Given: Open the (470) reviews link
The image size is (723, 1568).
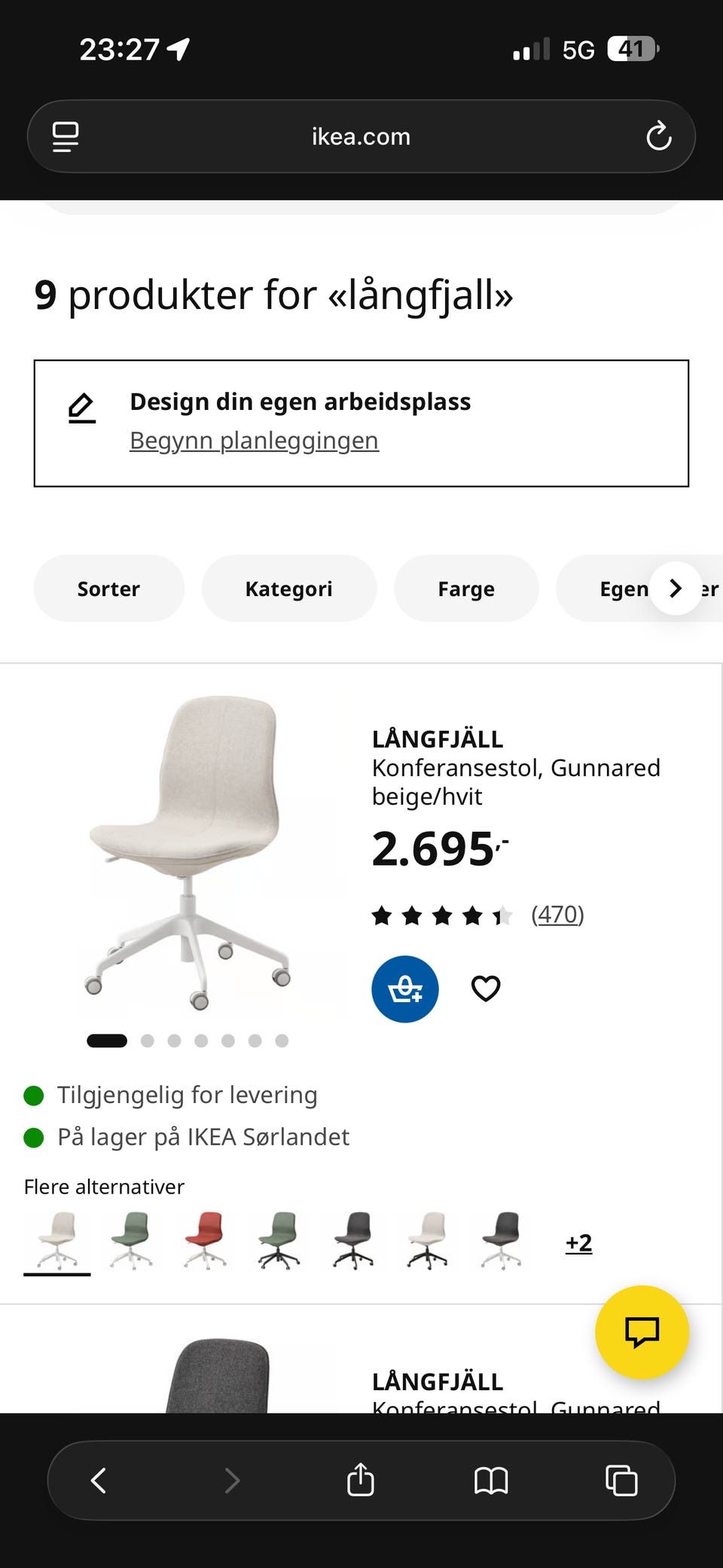Looking at the screenshot, I should [557, 914].
